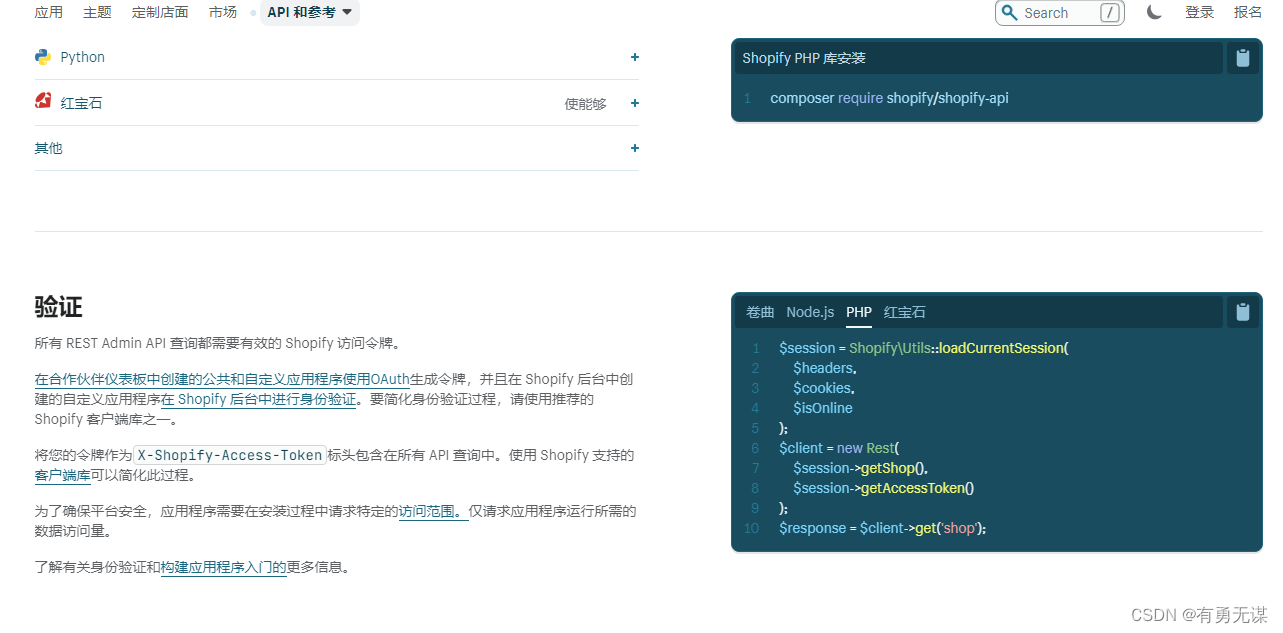The image size is (1283, 633).
Task: Click the 登录 link
Action: [x=1199, y=12]
